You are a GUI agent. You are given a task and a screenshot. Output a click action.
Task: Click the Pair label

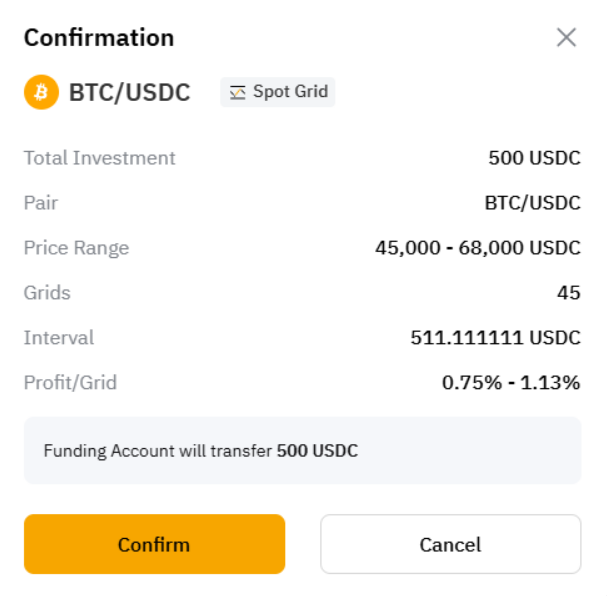pos(41,203)
